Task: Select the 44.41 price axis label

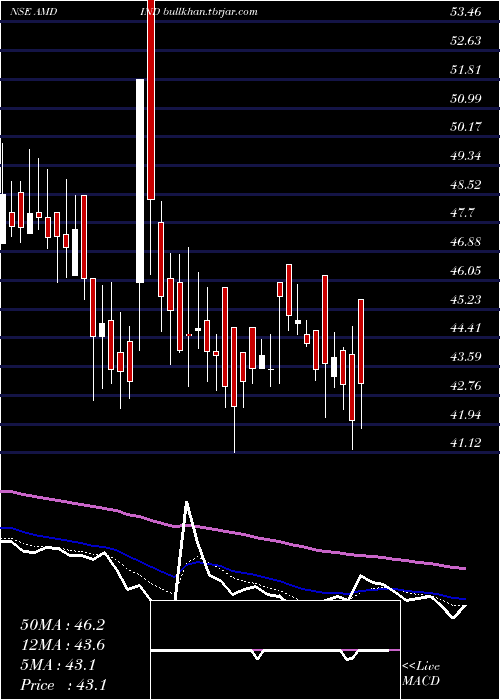Action: point(466,328)
